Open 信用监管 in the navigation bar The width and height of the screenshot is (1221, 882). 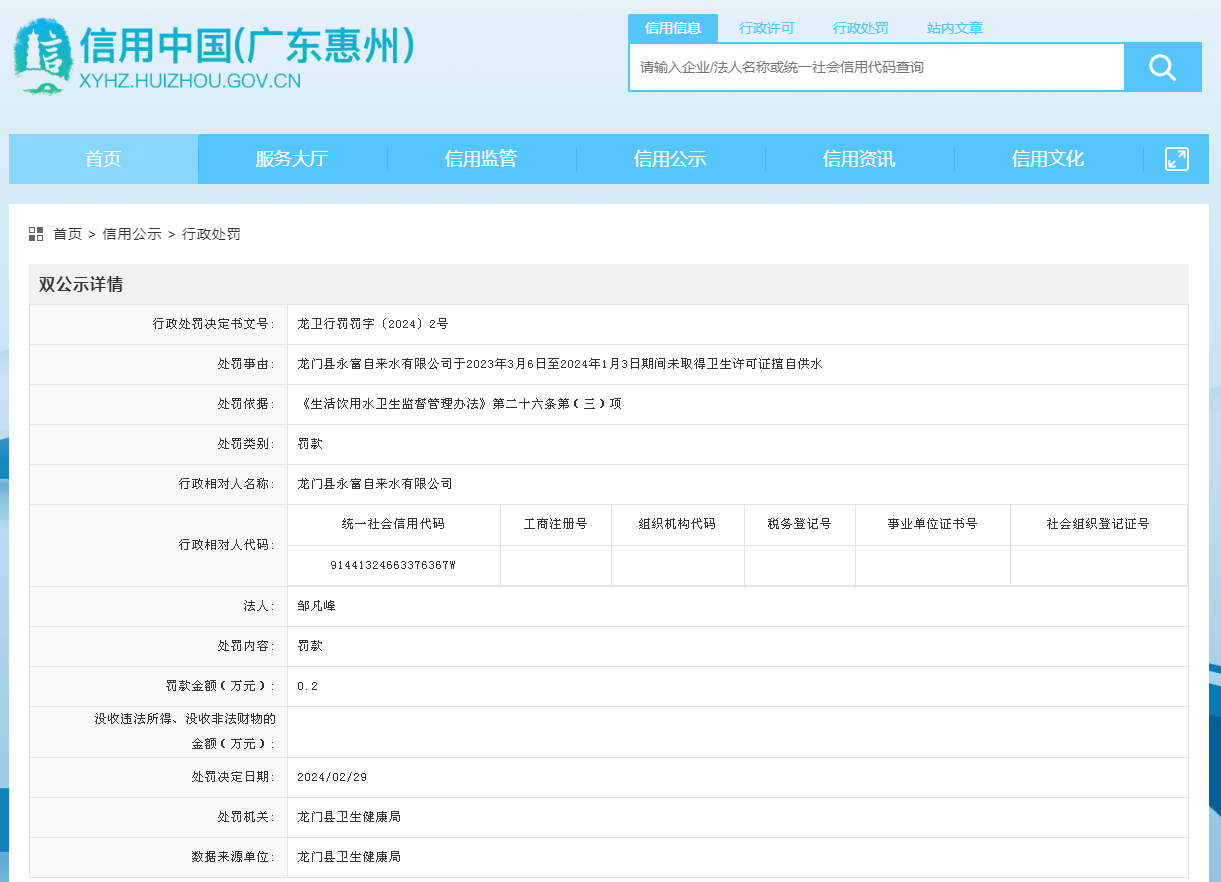pos(481,159)
